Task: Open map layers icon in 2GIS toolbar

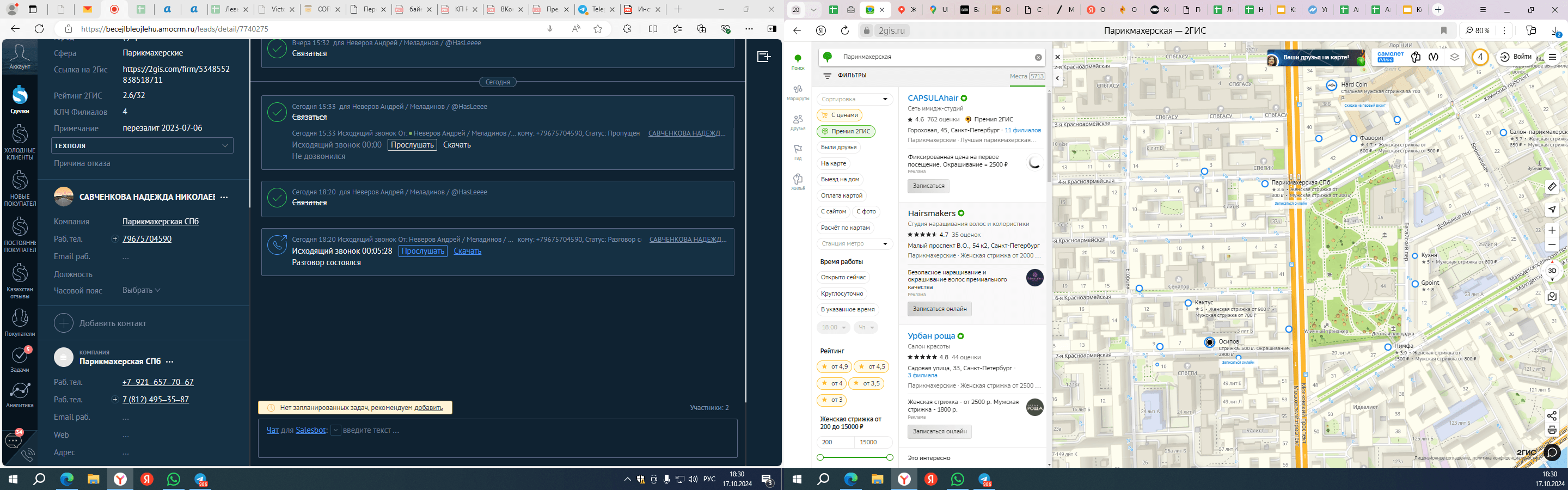Action: [1454, 57]
